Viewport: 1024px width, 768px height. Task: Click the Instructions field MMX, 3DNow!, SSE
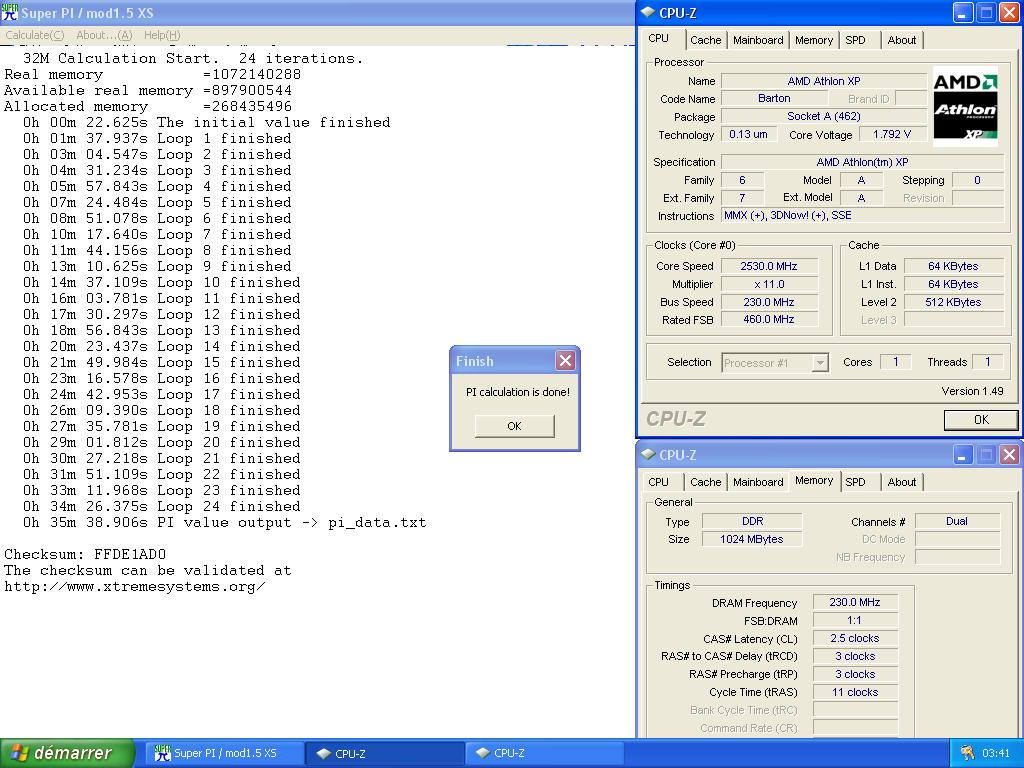click(862, 216)
